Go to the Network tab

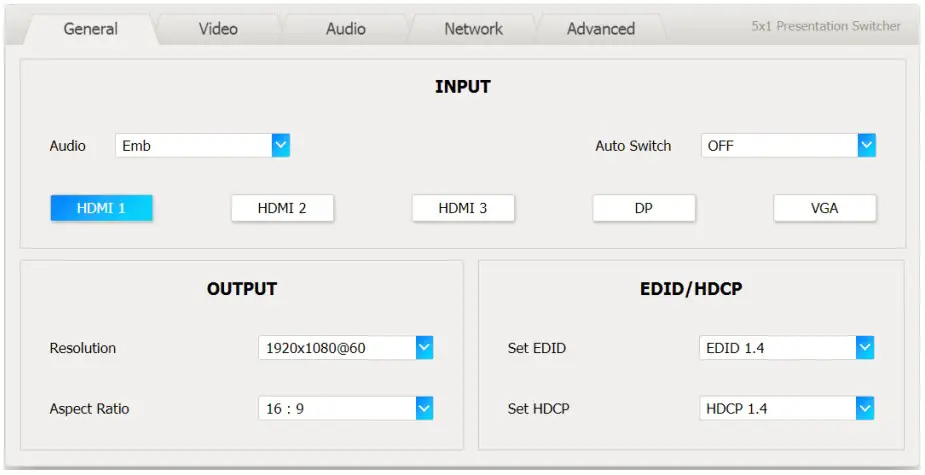click(x=473, y=29)
